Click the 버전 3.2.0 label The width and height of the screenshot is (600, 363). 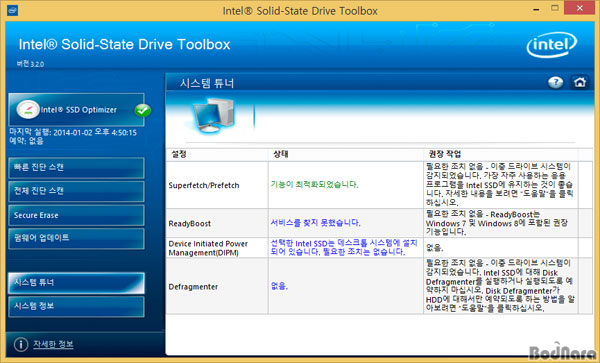(x=30, y=64)
